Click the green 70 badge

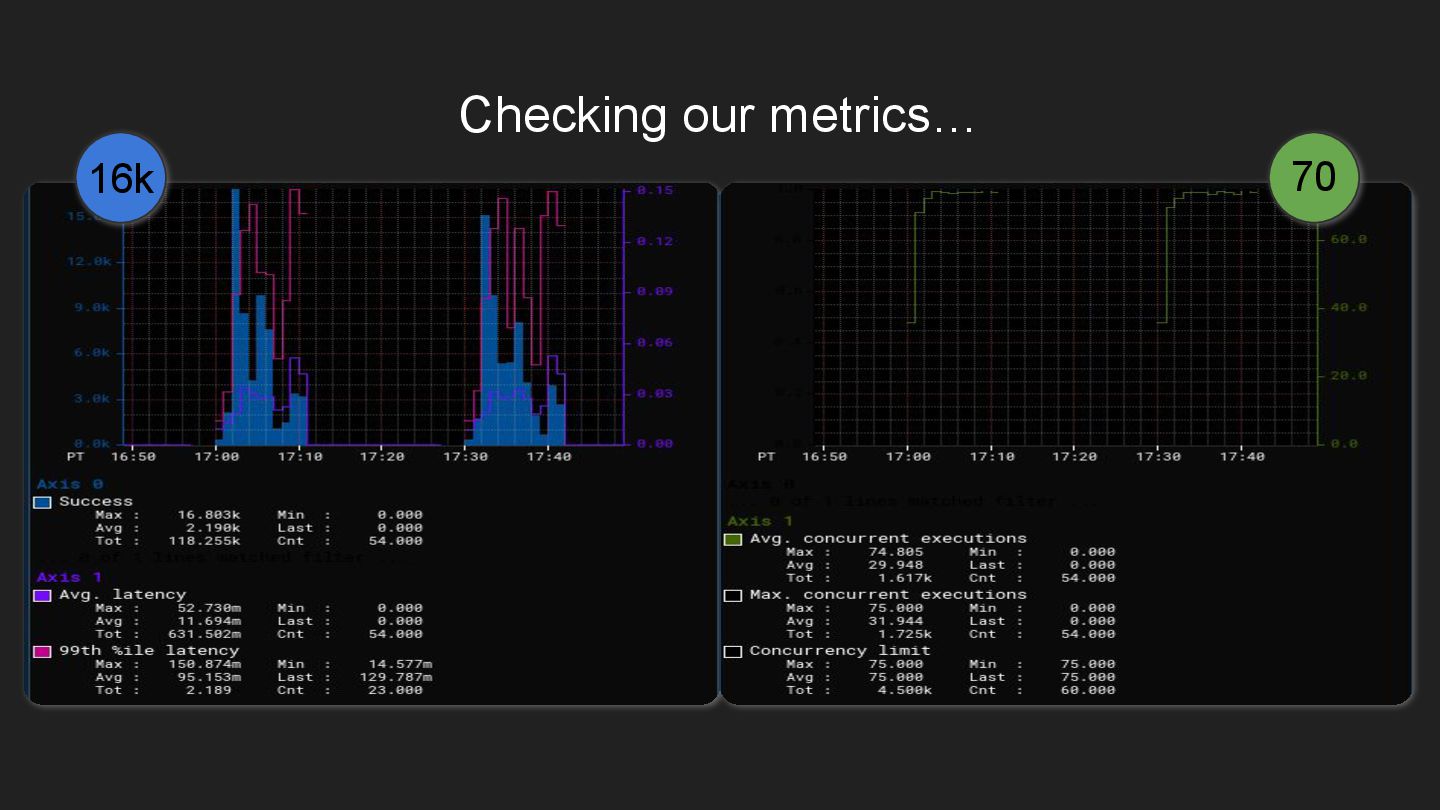[1314, 177]
